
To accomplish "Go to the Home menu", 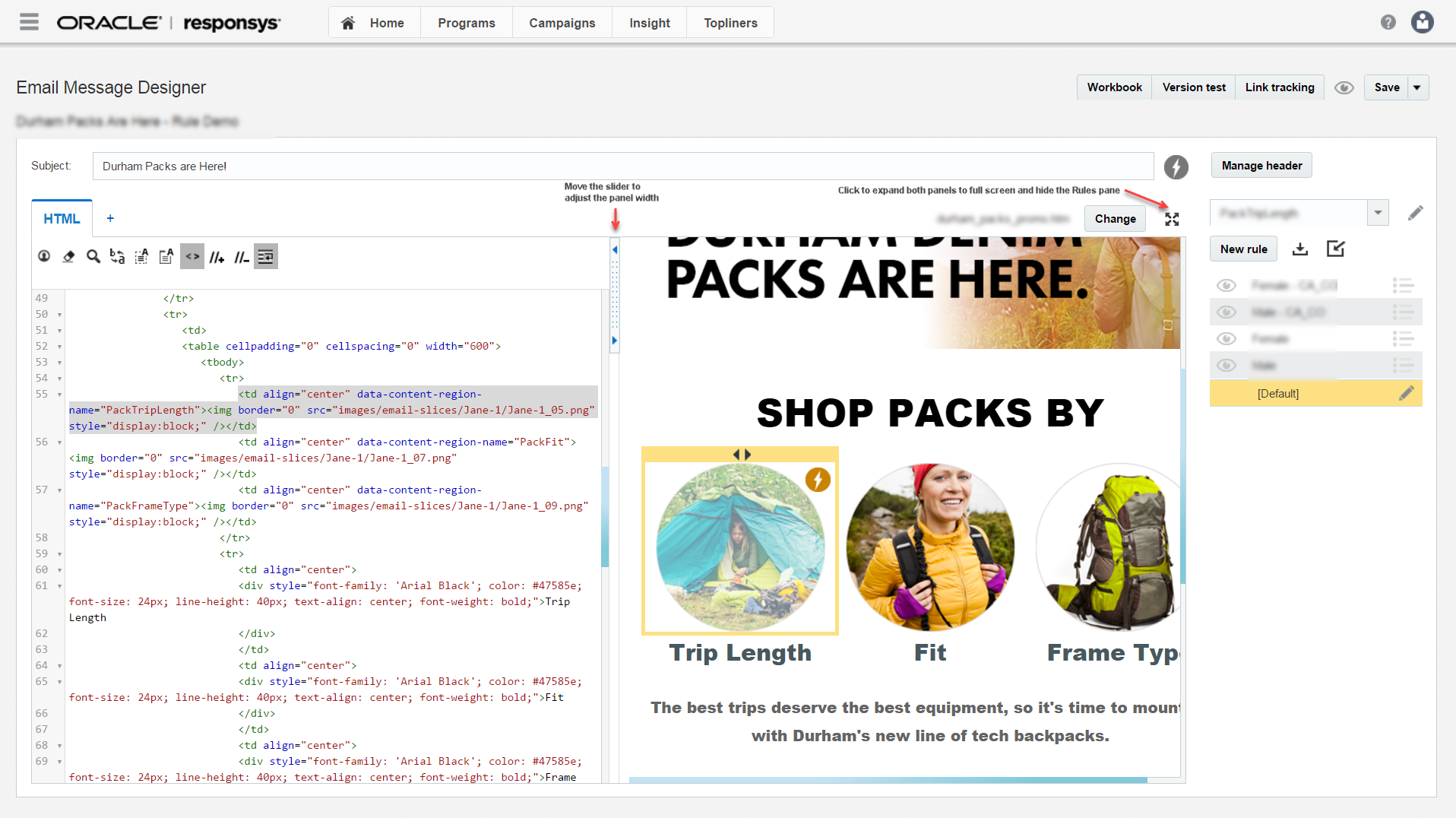I will pos(374,23).
